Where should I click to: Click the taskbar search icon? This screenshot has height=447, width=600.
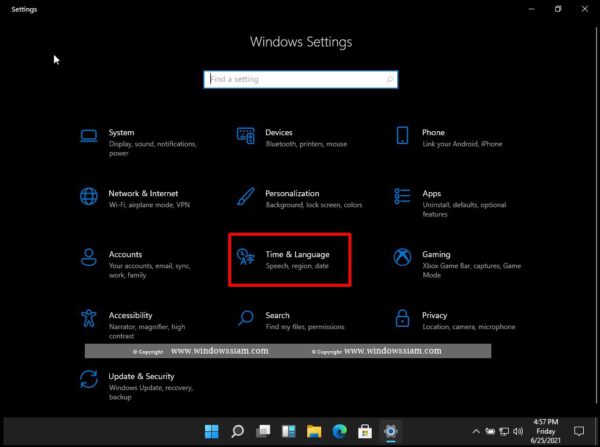coord(238,432)
